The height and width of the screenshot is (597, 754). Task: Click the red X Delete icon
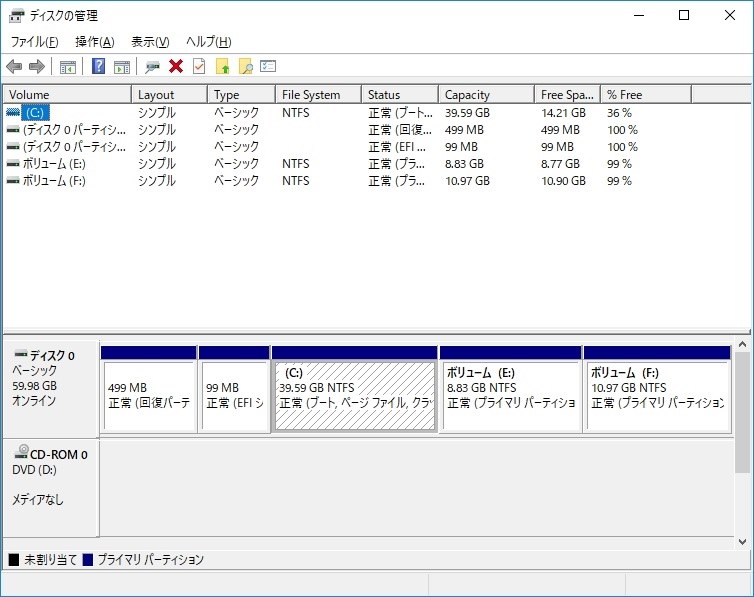point(176,66)
